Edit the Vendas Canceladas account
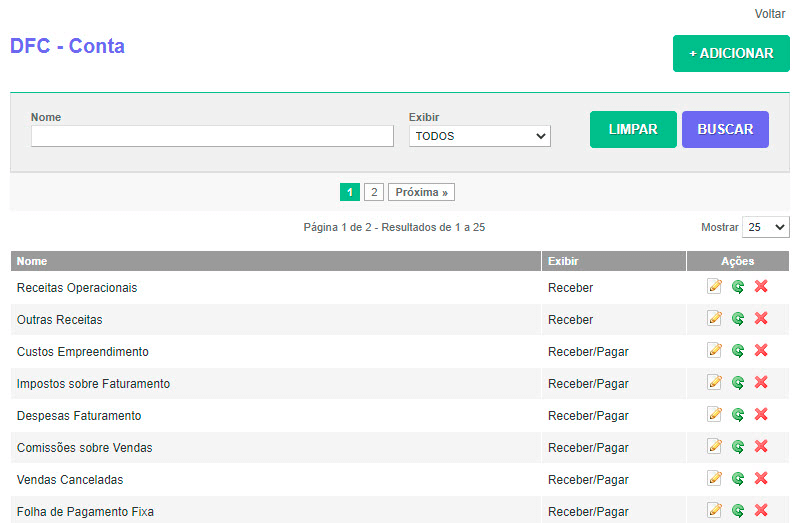 point(714,479)
